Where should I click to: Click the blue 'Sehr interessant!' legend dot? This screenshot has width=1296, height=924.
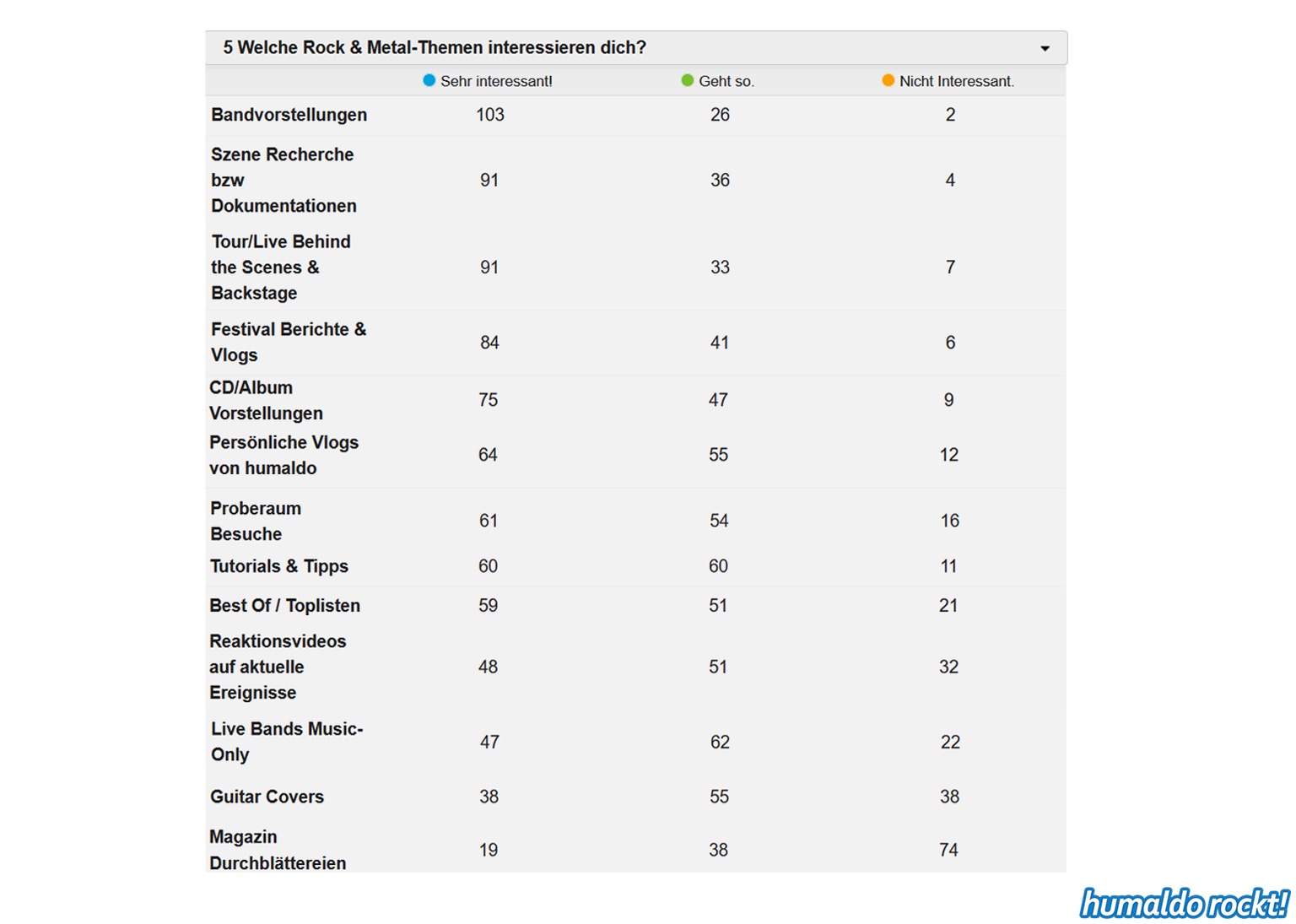click(x=429, y=81)
